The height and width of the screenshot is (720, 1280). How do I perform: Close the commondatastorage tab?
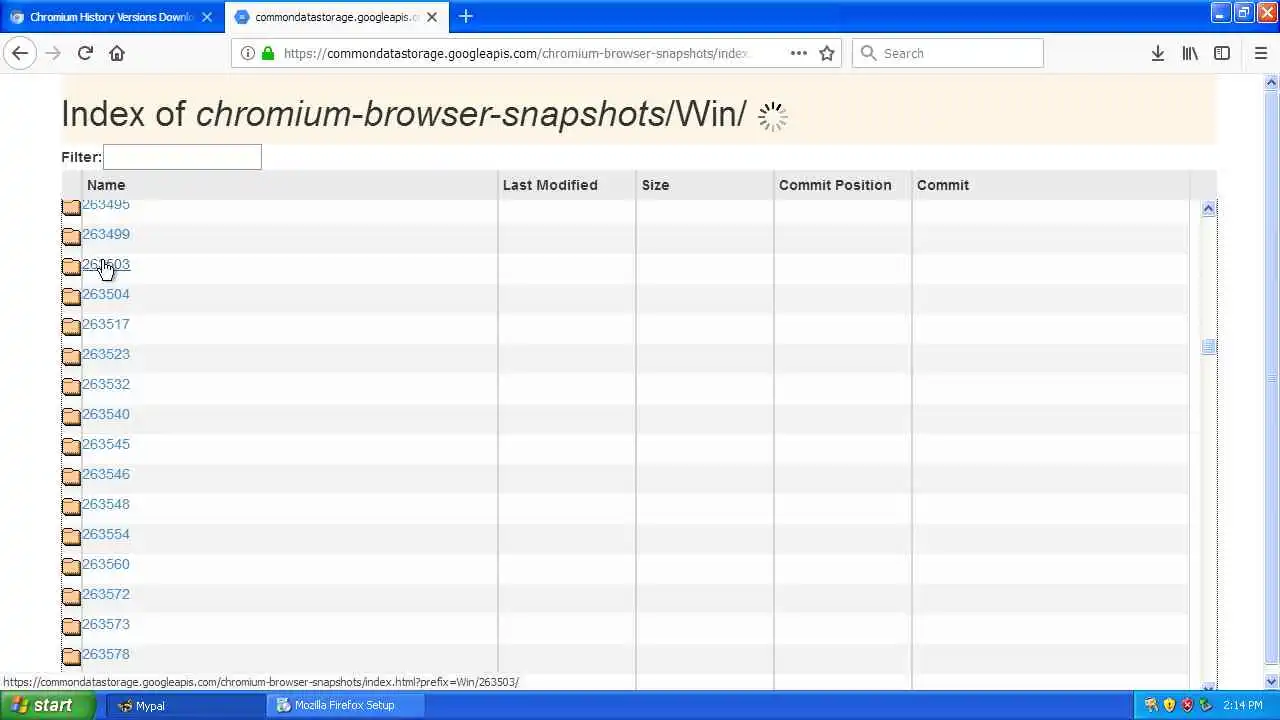tap(432, 17)
